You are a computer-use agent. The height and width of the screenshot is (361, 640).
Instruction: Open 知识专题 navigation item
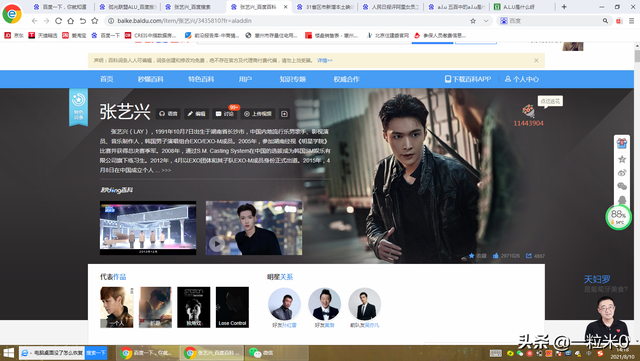[x=293, y=79]
